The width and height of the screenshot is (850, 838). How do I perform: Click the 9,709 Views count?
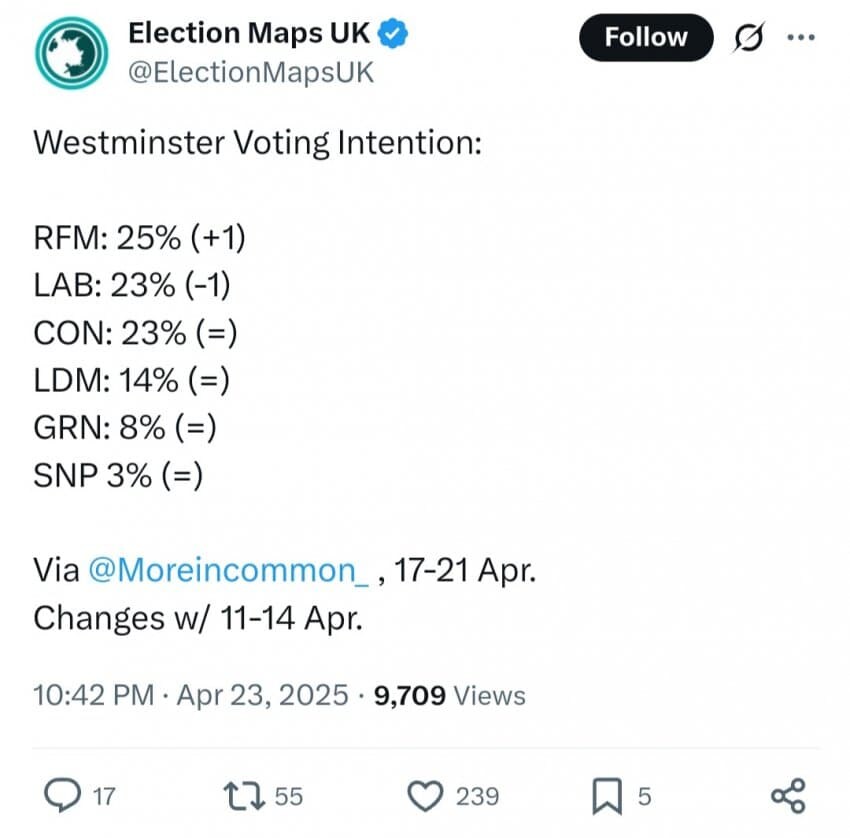pos(449,695)
